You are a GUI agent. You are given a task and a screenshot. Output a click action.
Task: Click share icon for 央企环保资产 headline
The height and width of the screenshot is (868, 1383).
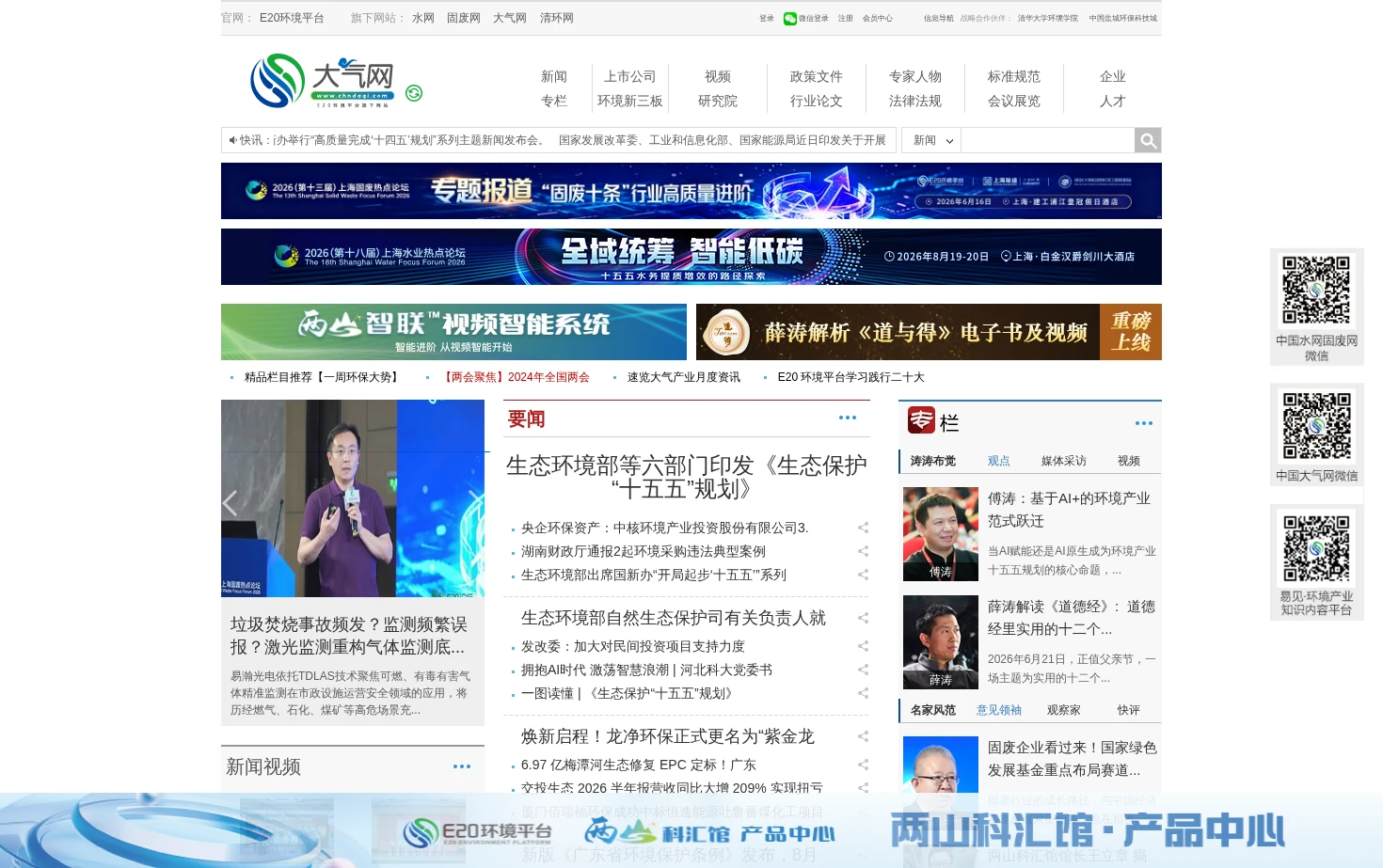(x=863, y=528)
